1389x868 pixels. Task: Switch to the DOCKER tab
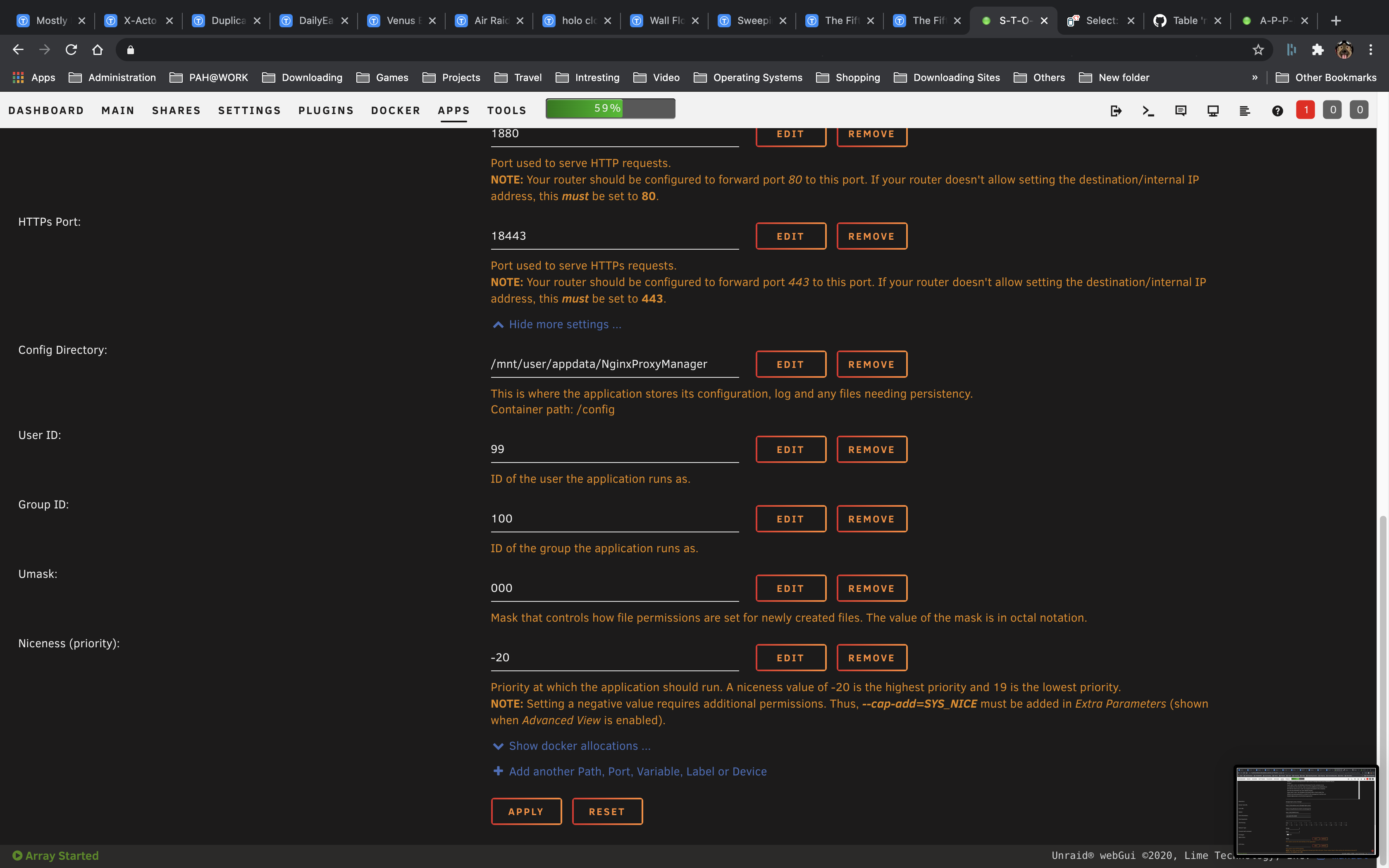pyautogui.click(x=396, y=110)
